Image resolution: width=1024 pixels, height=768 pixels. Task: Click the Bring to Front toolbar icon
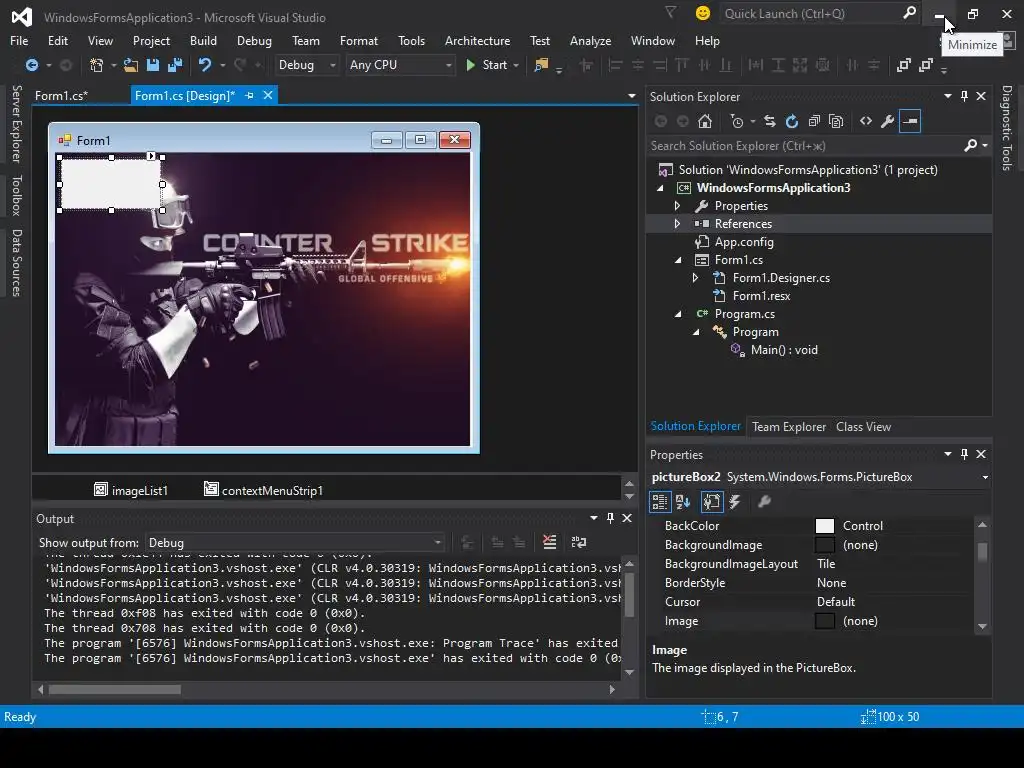(904, 65)
